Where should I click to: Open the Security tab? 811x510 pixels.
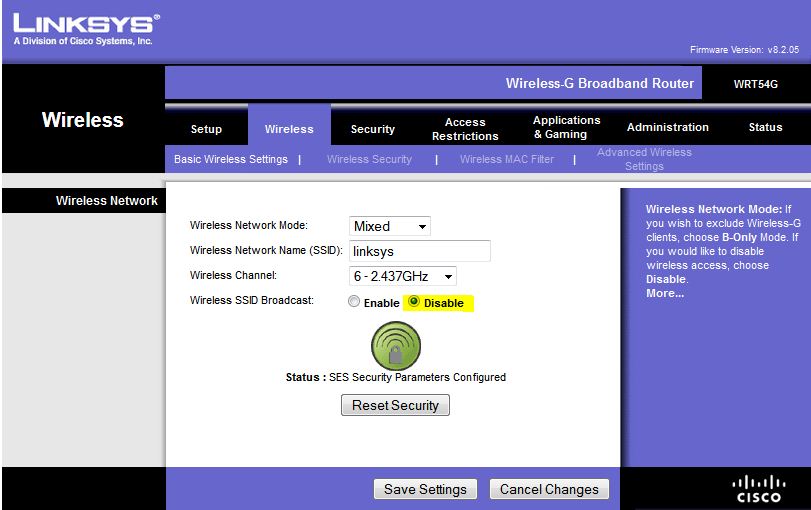click(x=372, y=129)
